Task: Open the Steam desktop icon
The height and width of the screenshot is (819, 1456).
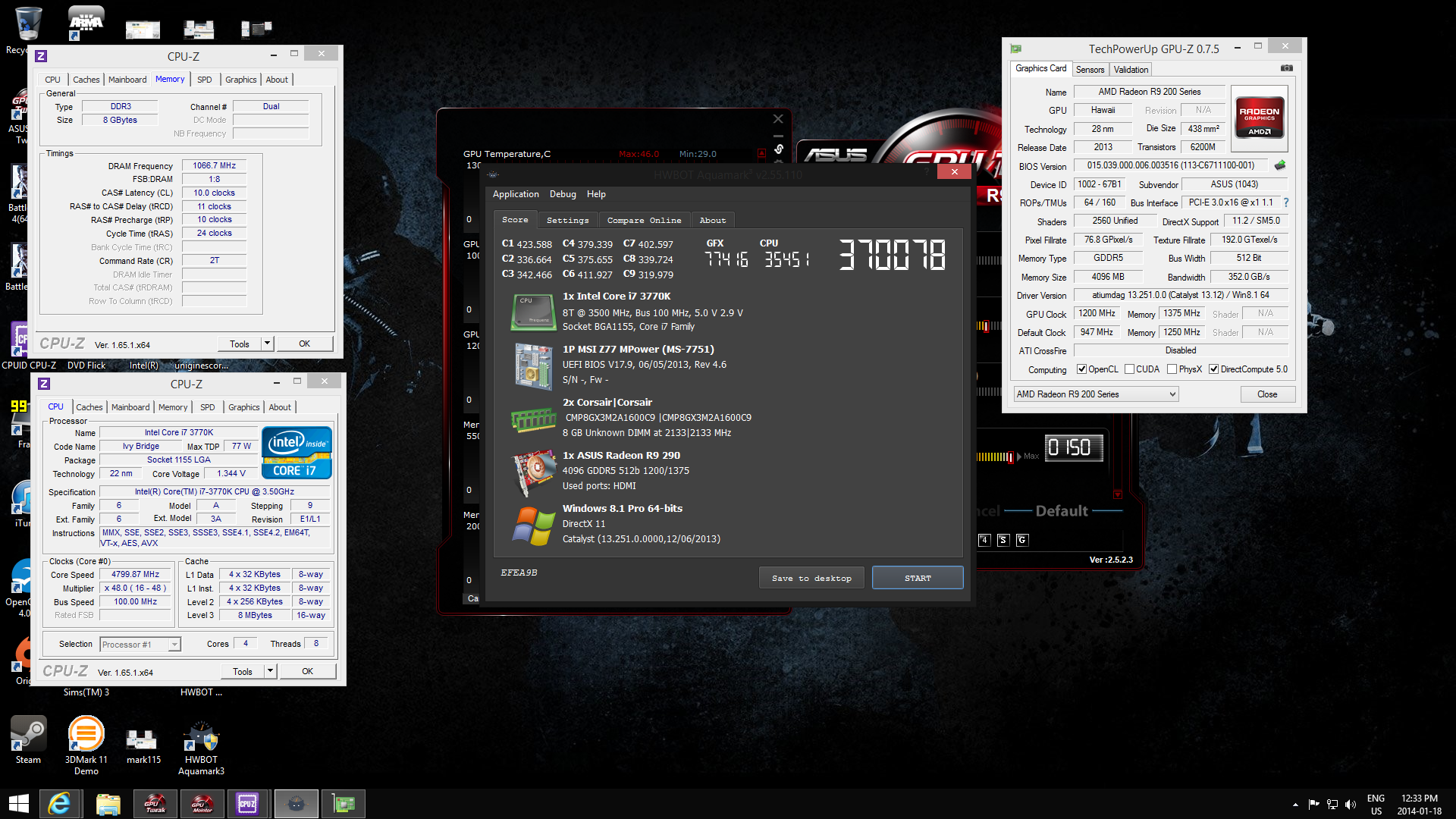Action: [x=28, y=740]
